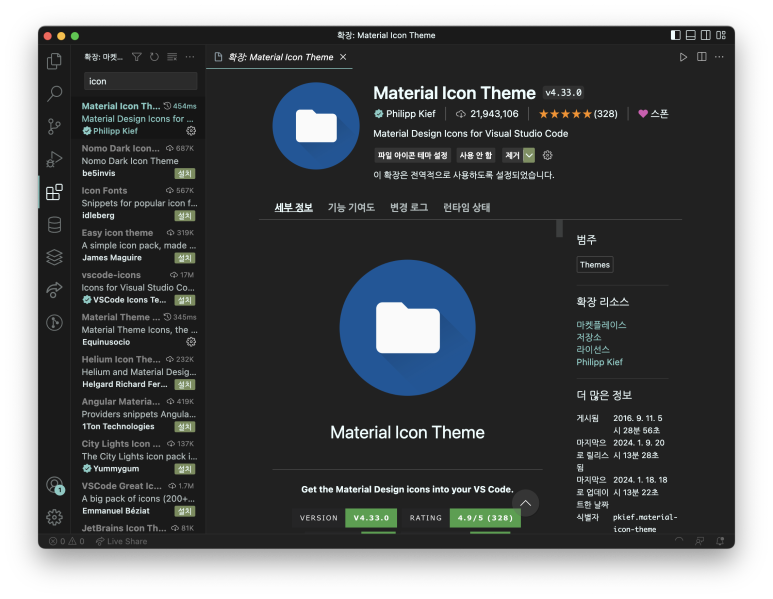Open the Git graph clock icon in activity bar
The width and height of the screenshot is (773, 599).
[54, 322]
